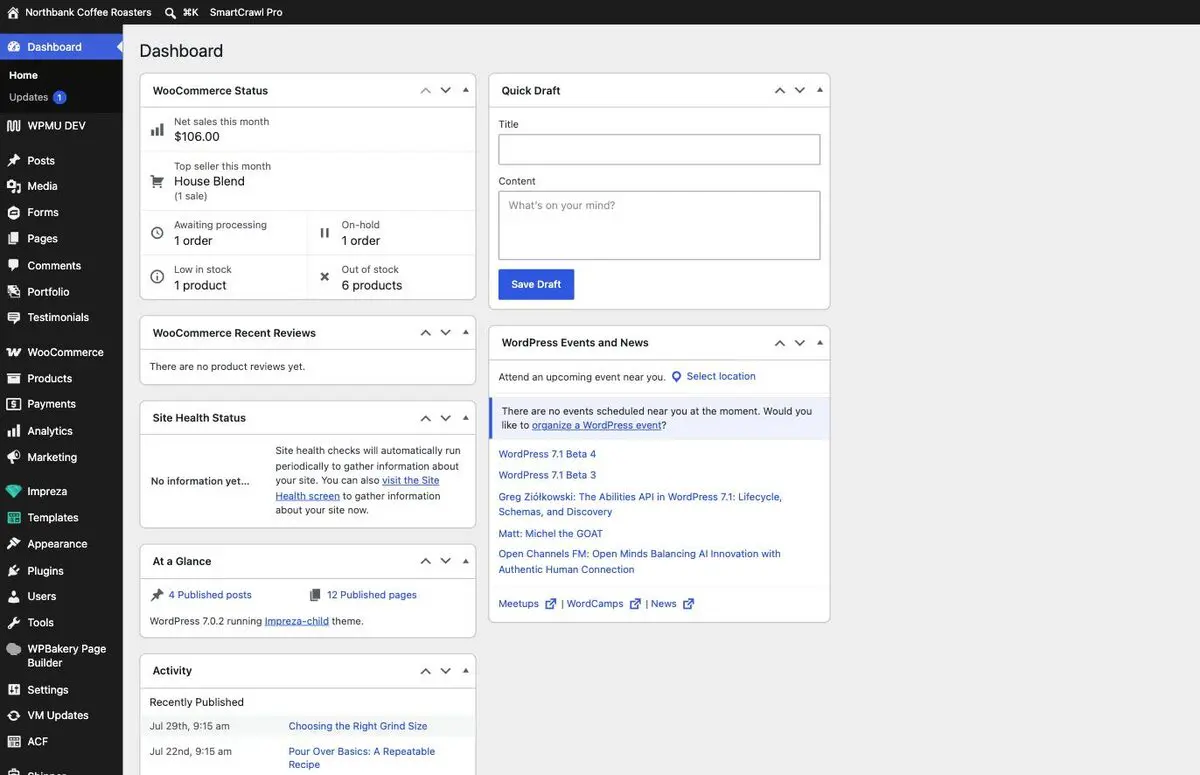1200x775 pixels.
Task: Open the Low in stock 1 product stat
Action: 224,277
